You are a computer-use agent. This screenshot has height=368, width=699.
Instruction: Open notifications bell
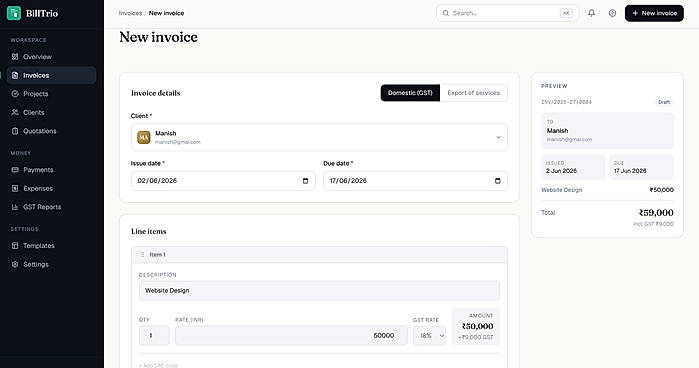[x=592, y=13]
